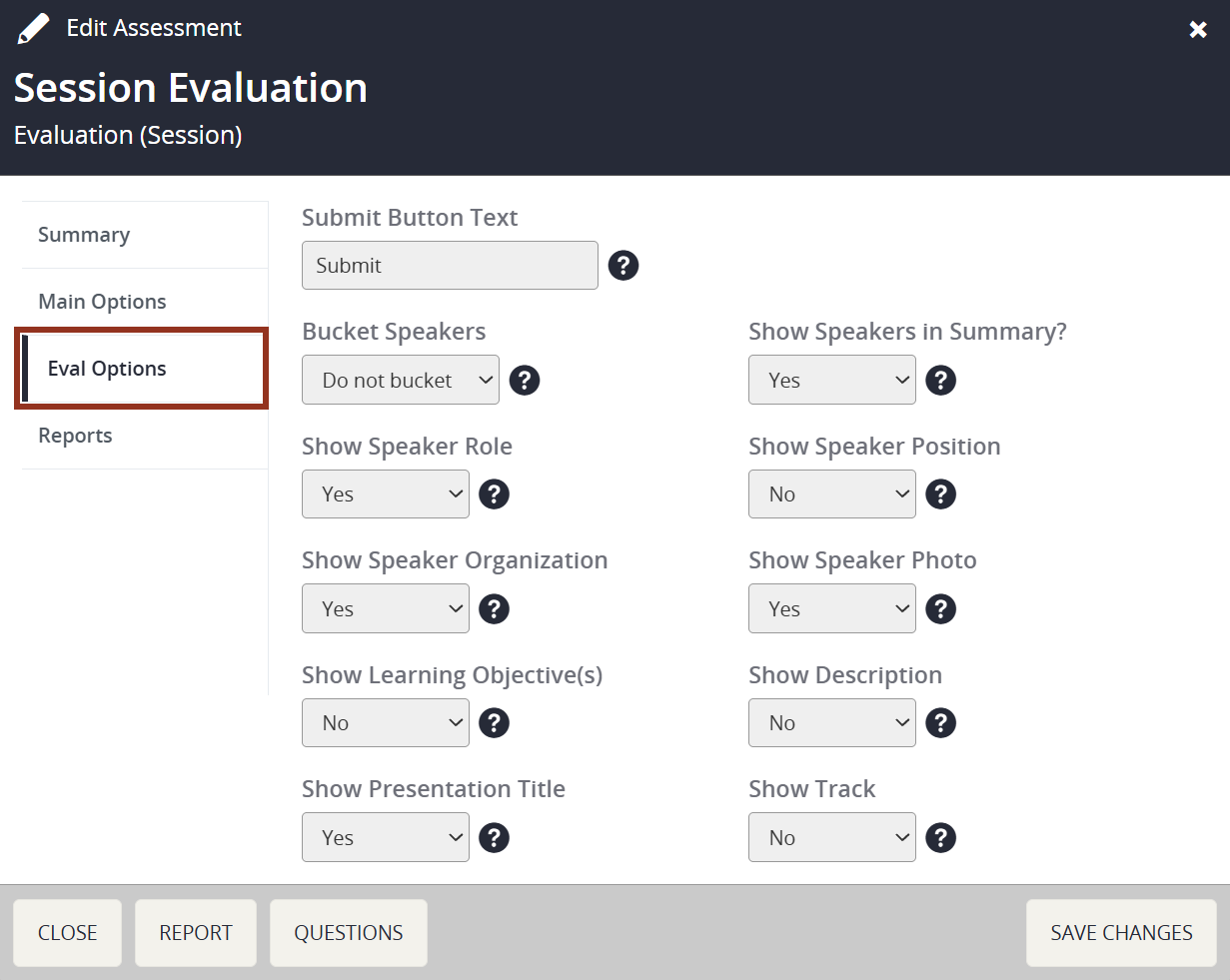
Task: Click help icon for Show Track
Action: (x=941, y=838)
